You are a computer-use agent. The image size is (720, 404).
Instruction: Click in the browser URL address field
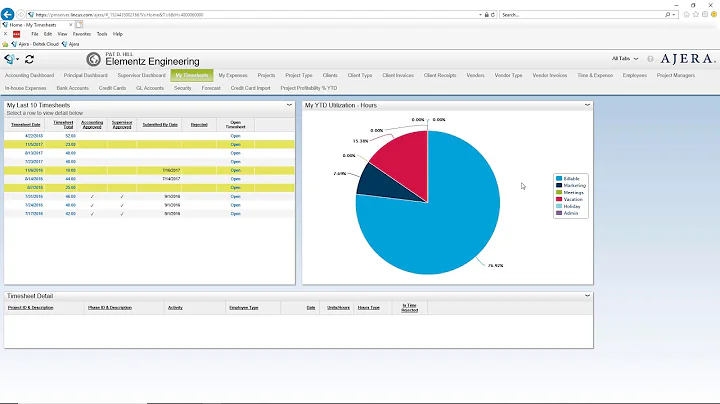click(253, 15)
